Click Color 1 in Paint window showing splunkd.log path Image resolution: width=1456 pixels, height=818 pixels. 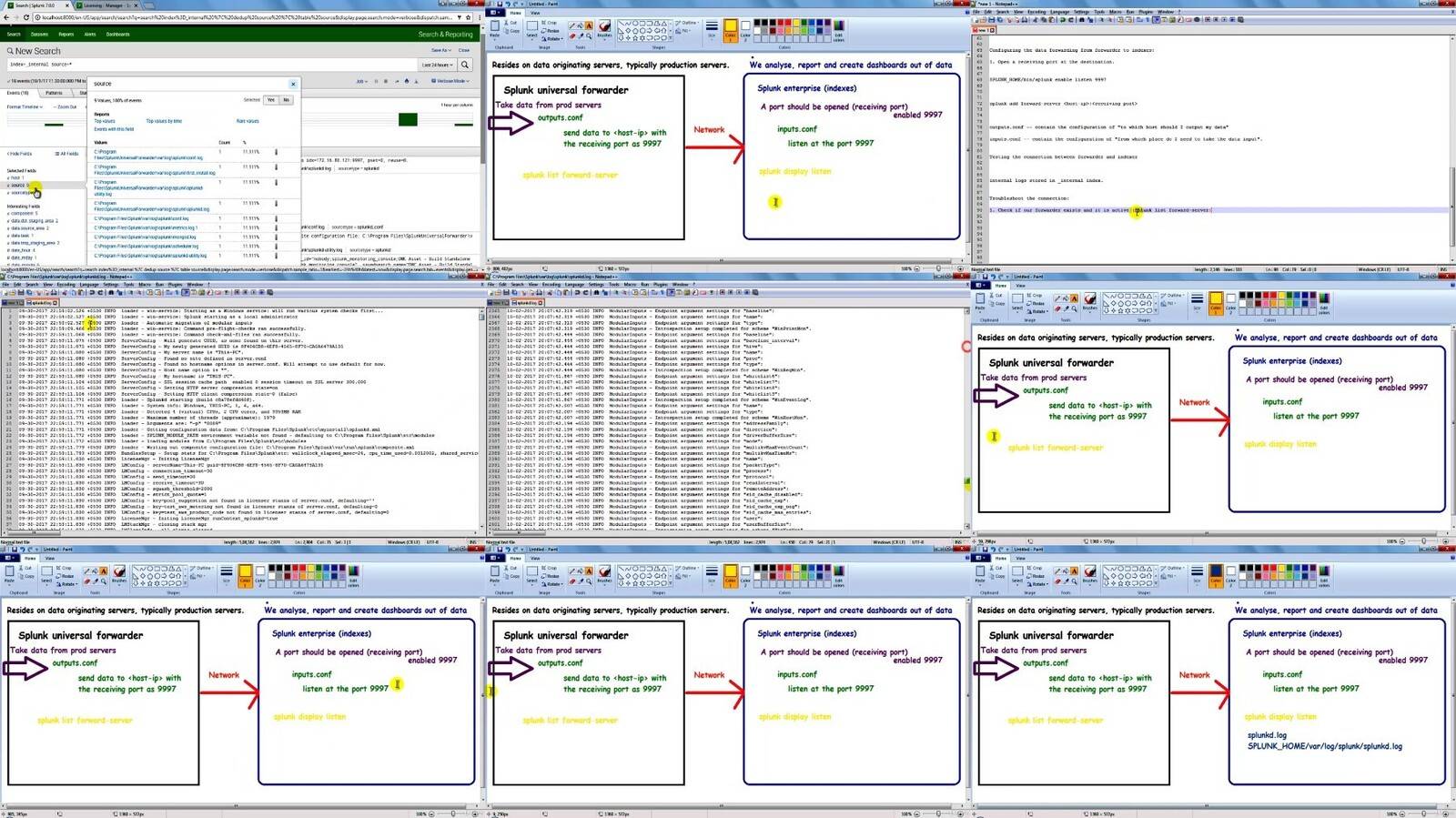pos(1215,576)
